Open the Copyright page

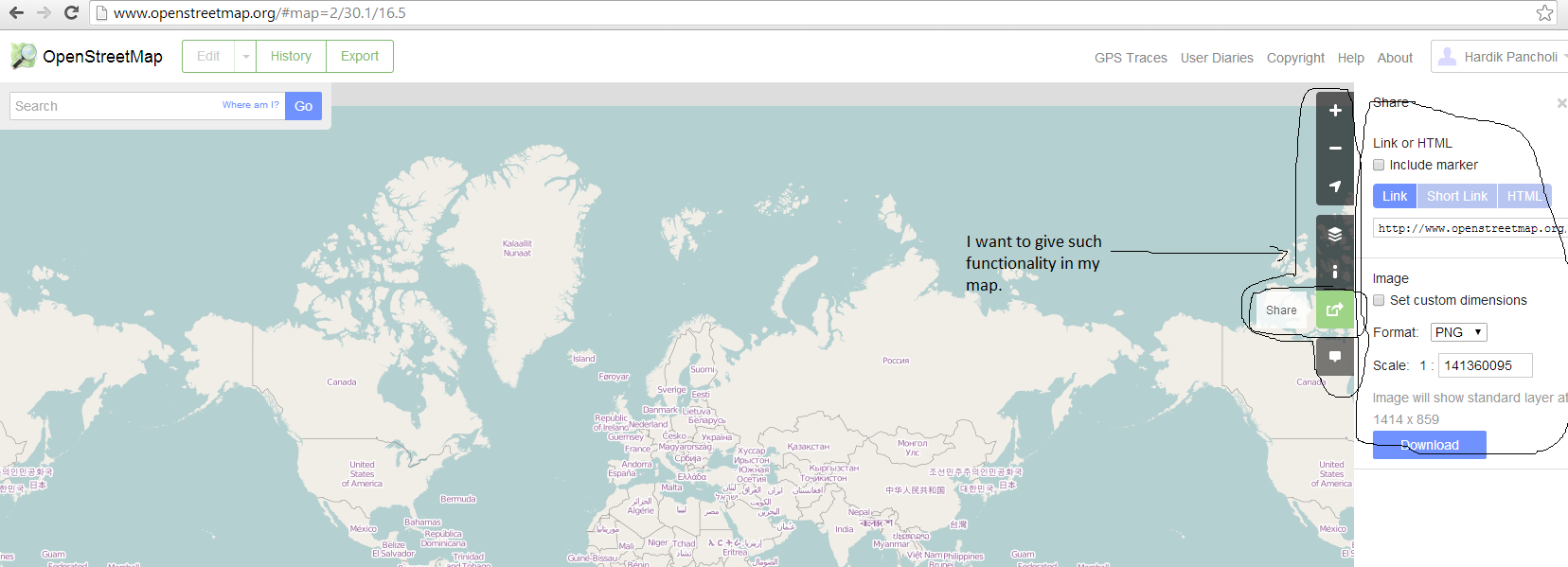point(1295,58)
